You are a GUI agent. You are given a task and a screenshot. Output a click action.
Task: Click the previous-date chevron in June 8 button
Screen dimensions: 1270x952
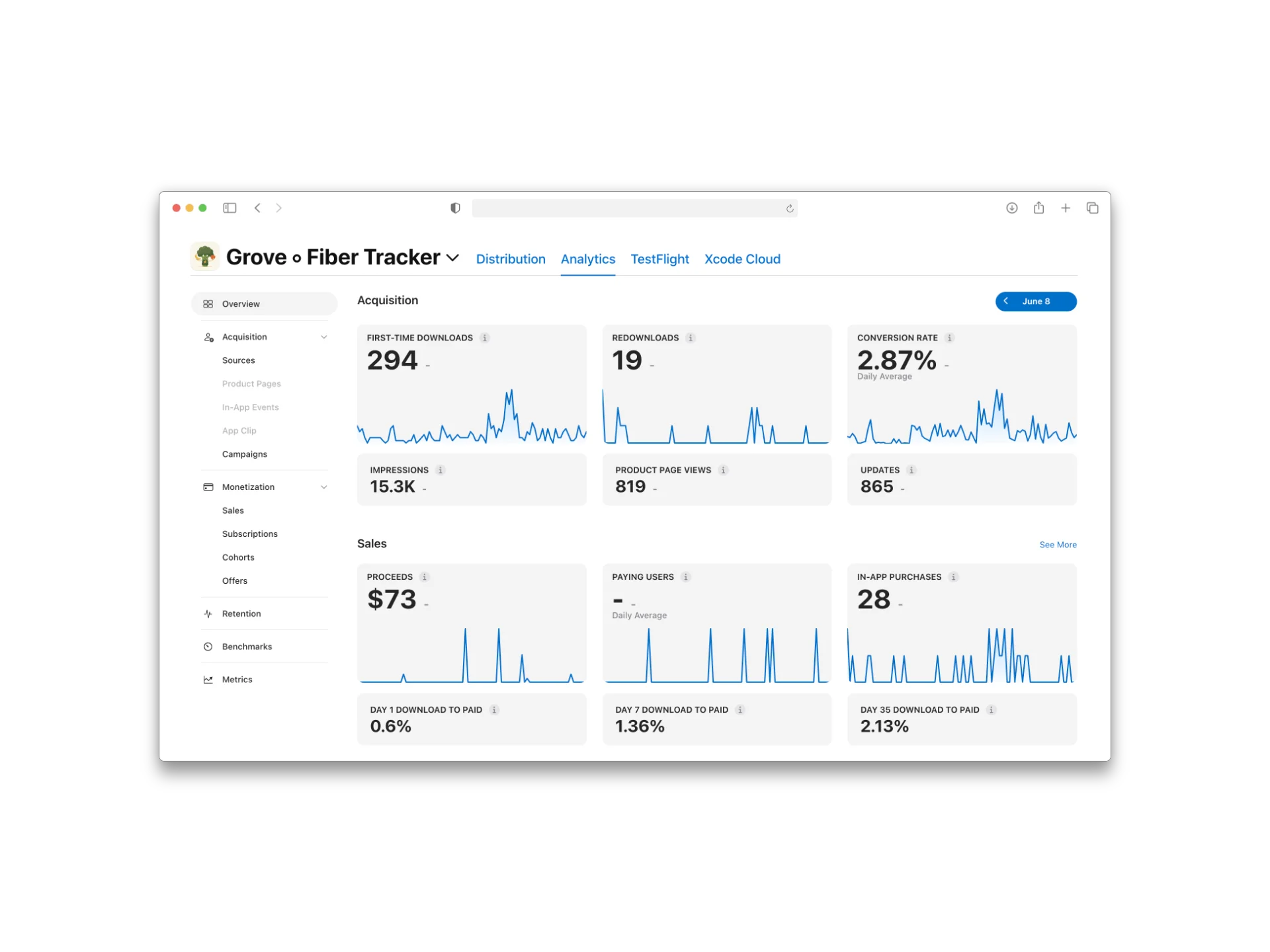click(x=1006, y=301)
